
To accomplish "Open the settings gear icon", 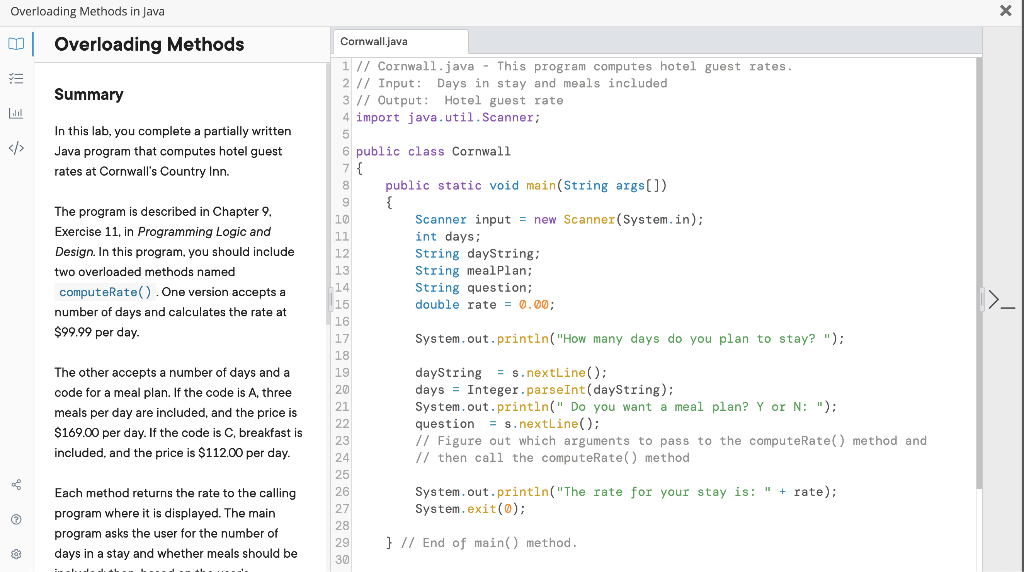I will tap(16, 554).
